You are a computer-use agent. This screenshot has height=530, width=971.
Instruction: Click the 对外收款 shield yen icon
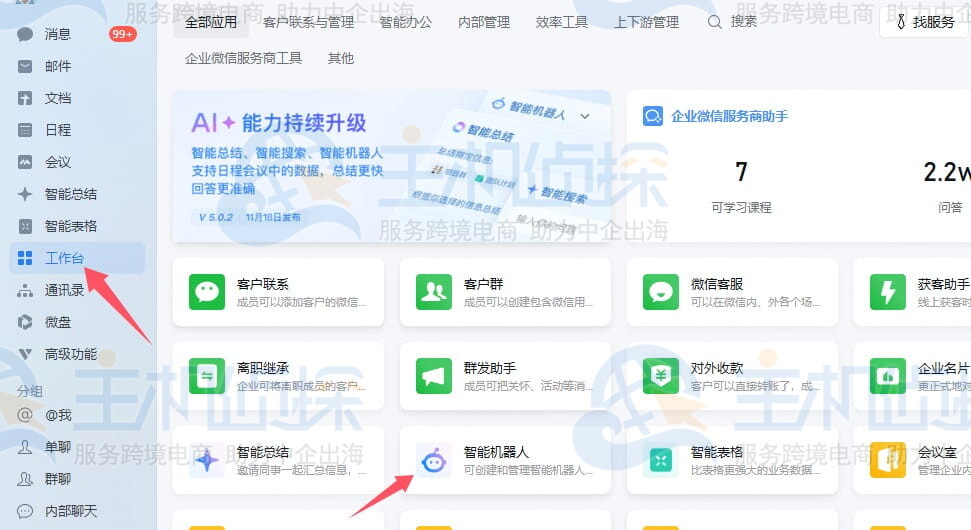[x=661, y=376]
